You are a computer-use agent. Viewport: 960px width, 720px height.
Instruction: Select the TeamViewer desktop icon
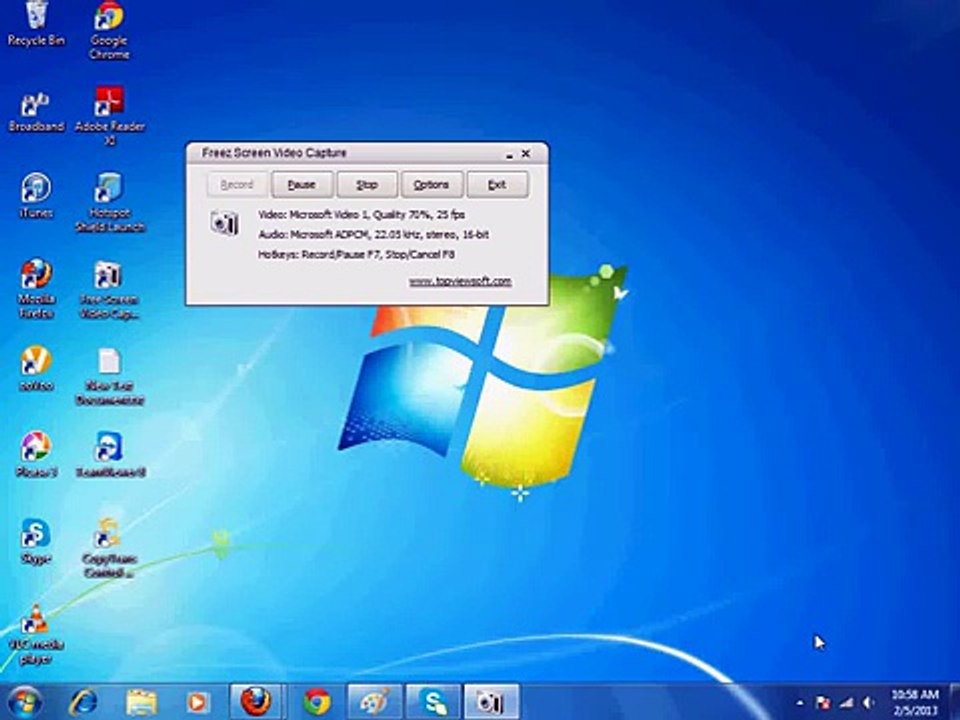pyautogui.click(x=110, y=454)
